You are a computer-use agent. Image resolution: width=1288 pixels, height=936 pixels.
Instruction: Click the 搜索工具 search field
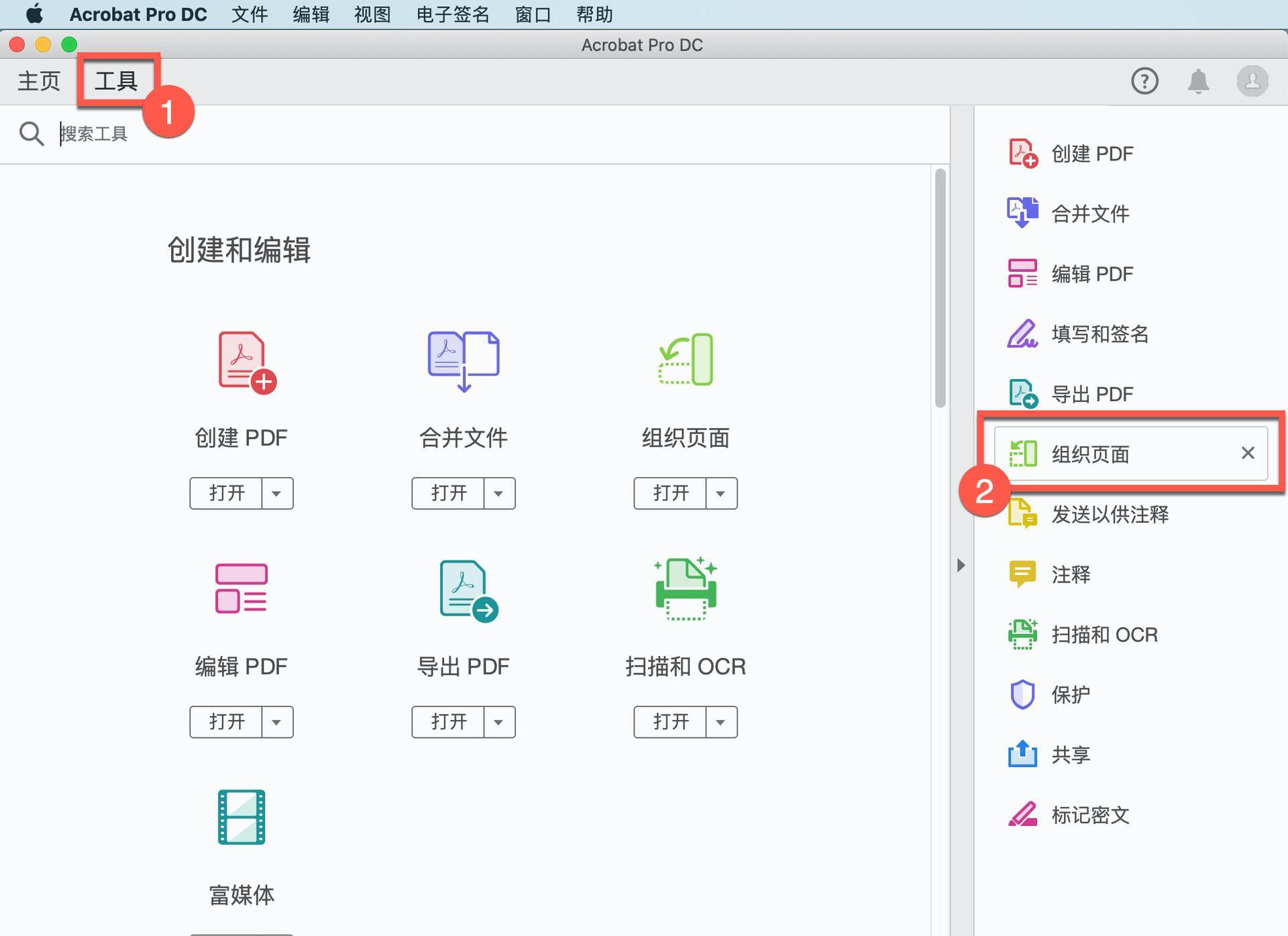pyautogui.click(x=201, y=133)
